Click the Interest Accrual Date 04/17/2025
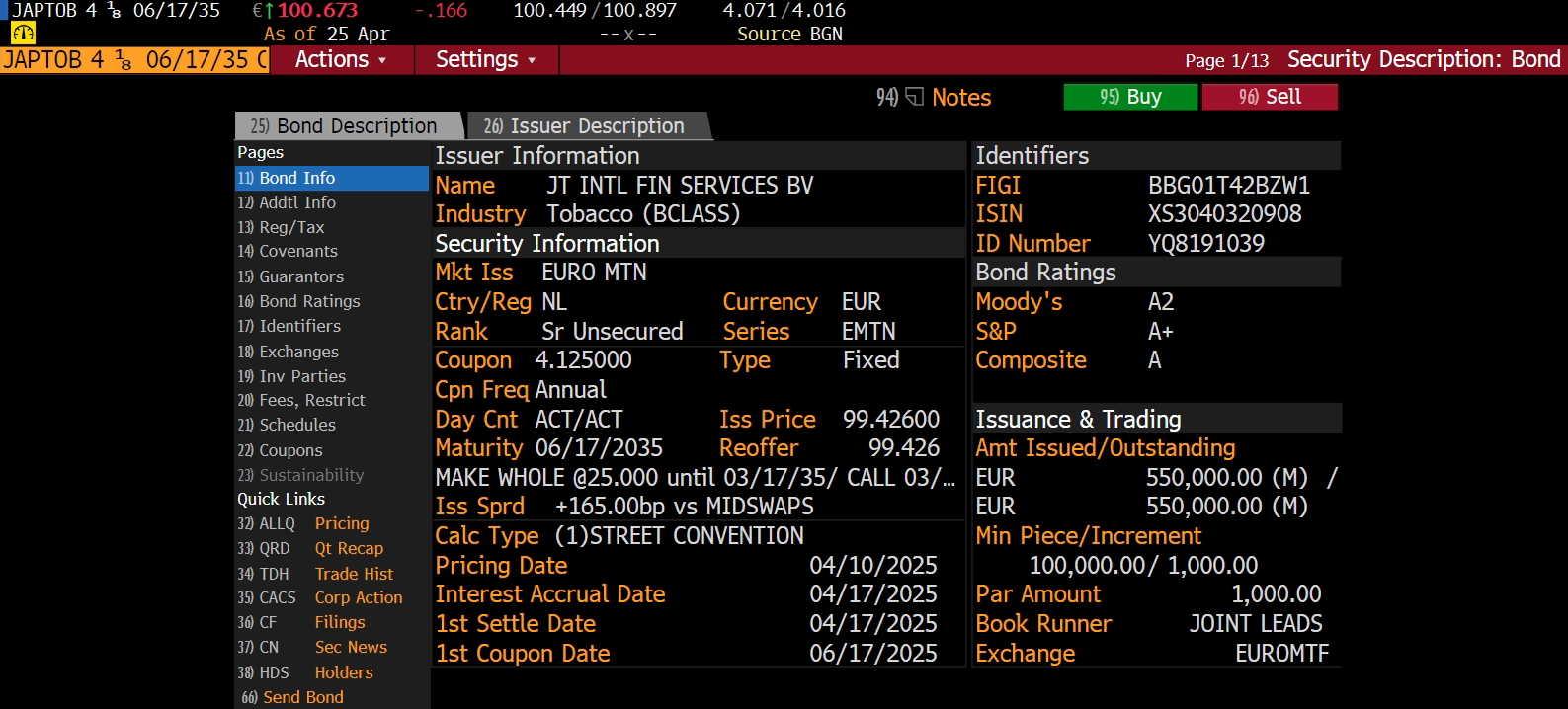The width and height of the screenshot is (1568, 709). (x=873, y=594)
